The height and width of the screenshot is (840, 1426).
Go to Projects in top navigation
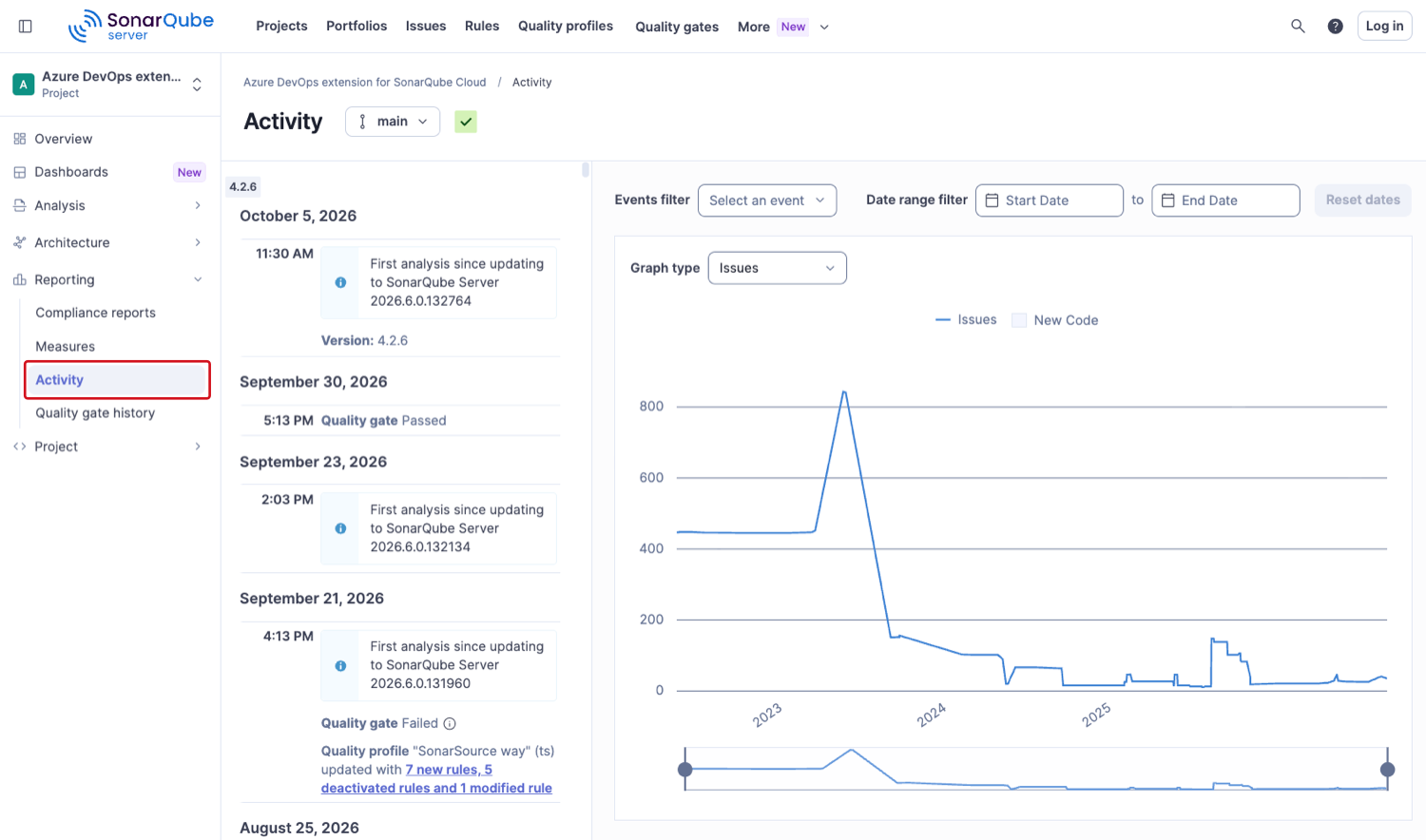click(281, 27)
